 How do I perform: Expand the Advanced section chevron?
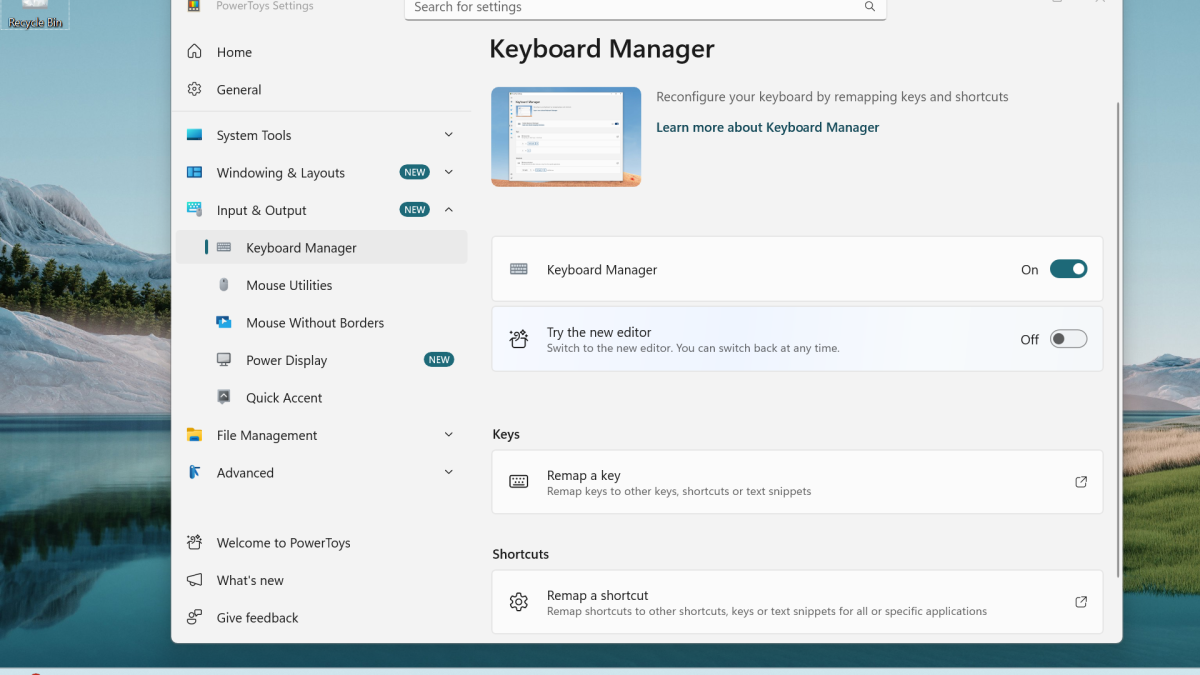(448, 472)
